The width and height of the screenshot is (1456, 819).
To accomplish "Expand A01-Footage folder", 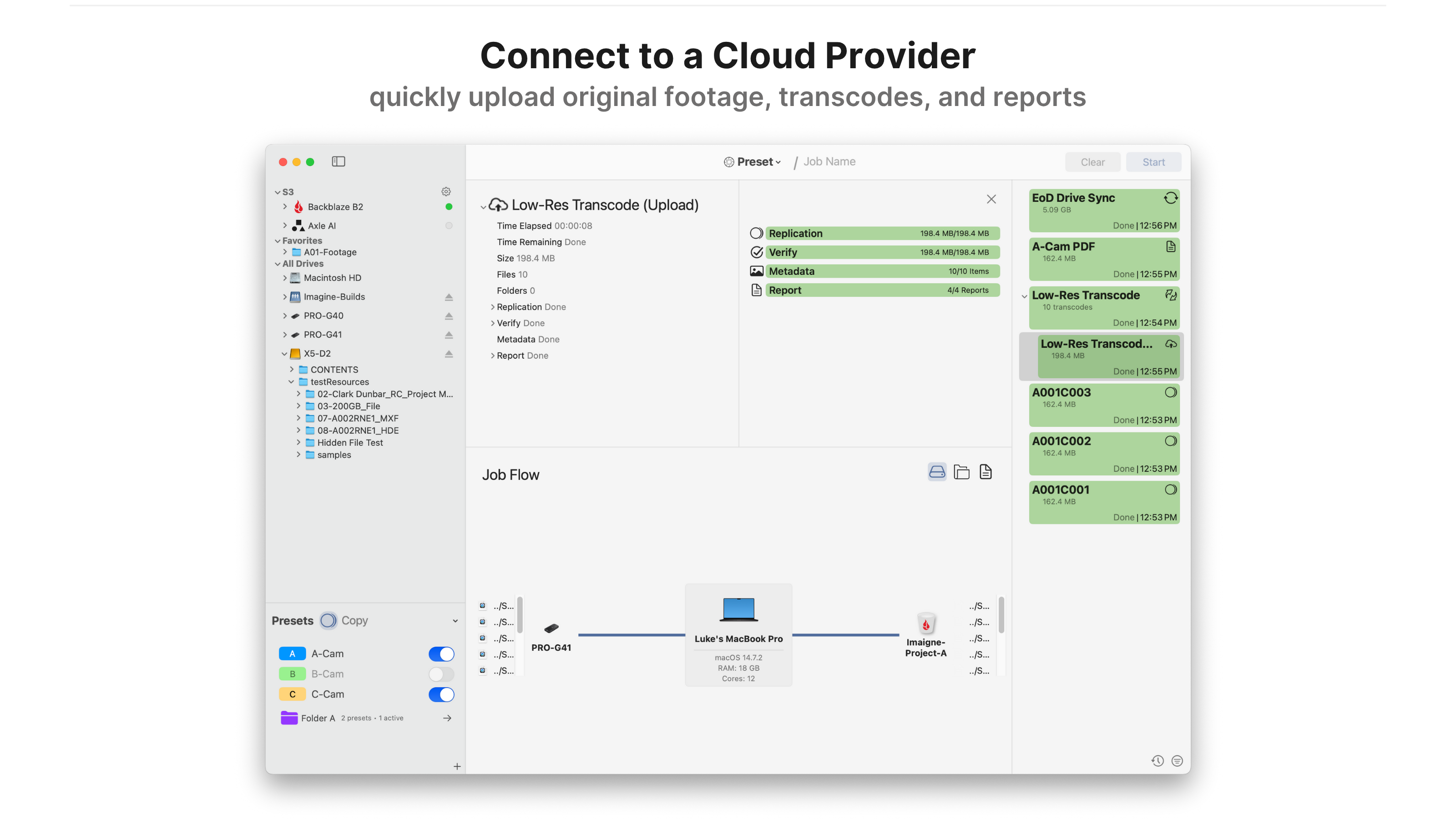I will click(x=285, y=252).
